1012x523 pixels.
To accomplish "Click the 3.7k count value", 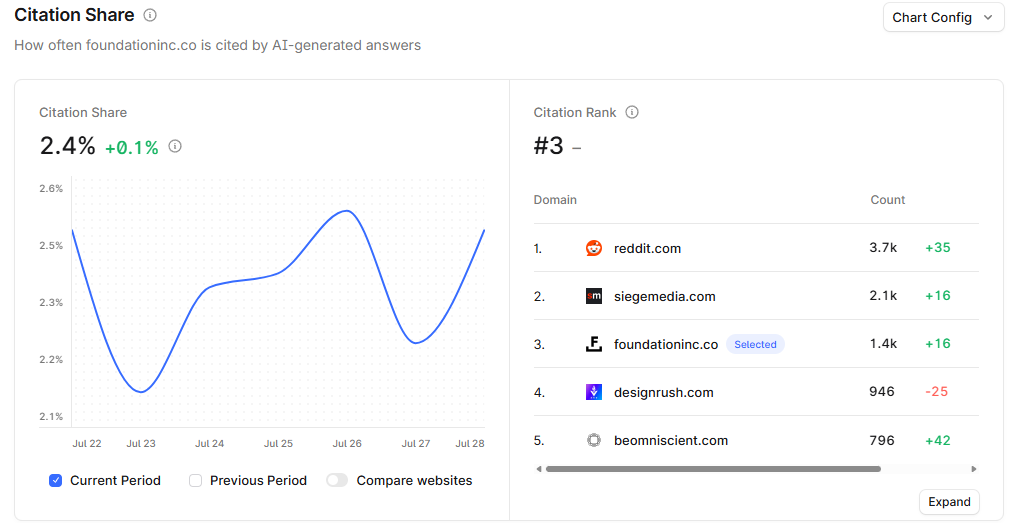I will click(x=883, y=247).
